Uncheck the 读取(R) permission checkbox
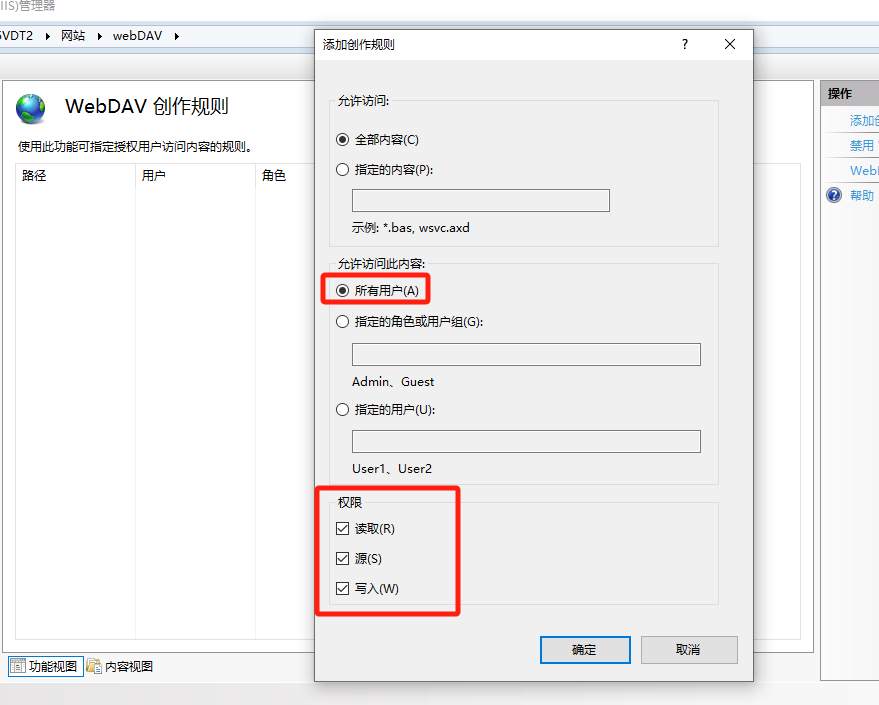The height and width of the screenshot is (705, 879). (343, 529)
